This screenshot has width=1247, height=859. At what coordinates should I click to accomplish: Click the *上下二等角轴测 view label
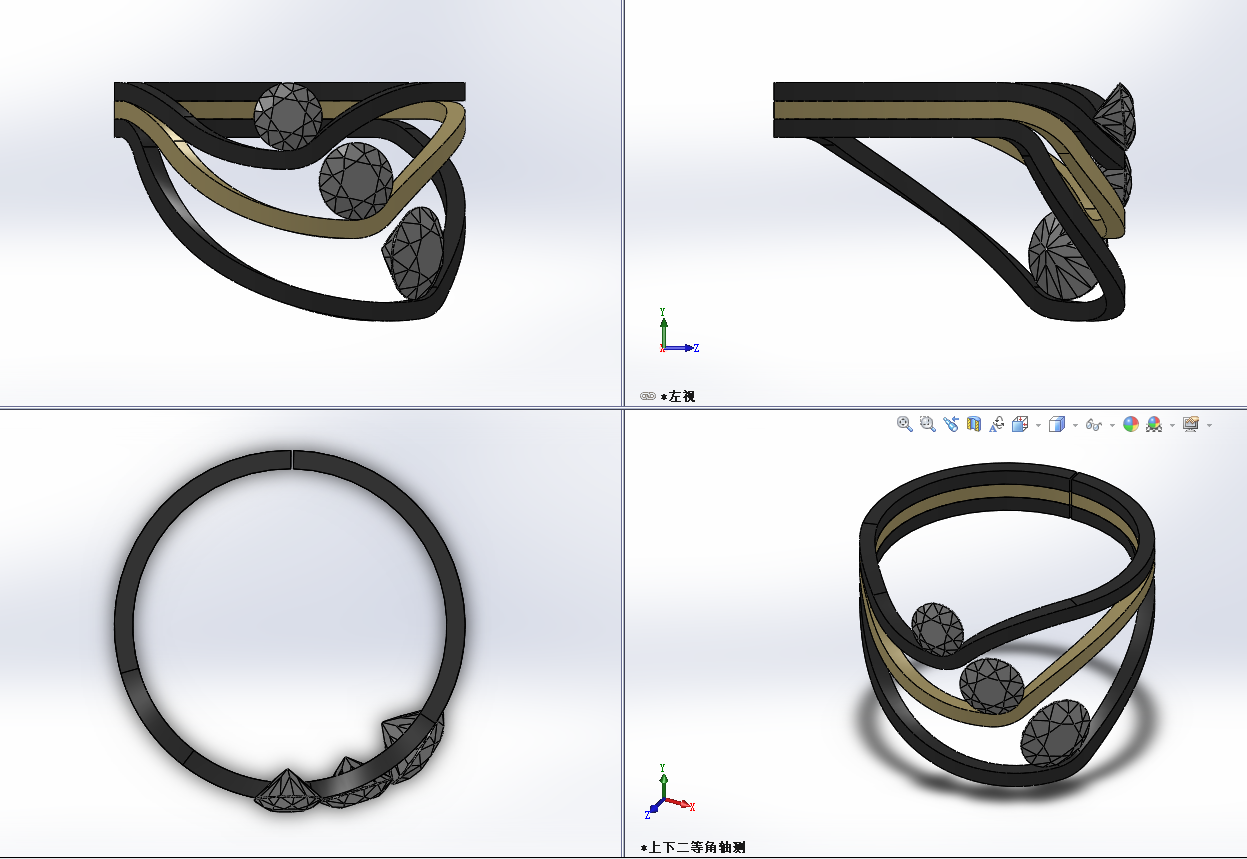pyautogui.click(x=694, y=848)
